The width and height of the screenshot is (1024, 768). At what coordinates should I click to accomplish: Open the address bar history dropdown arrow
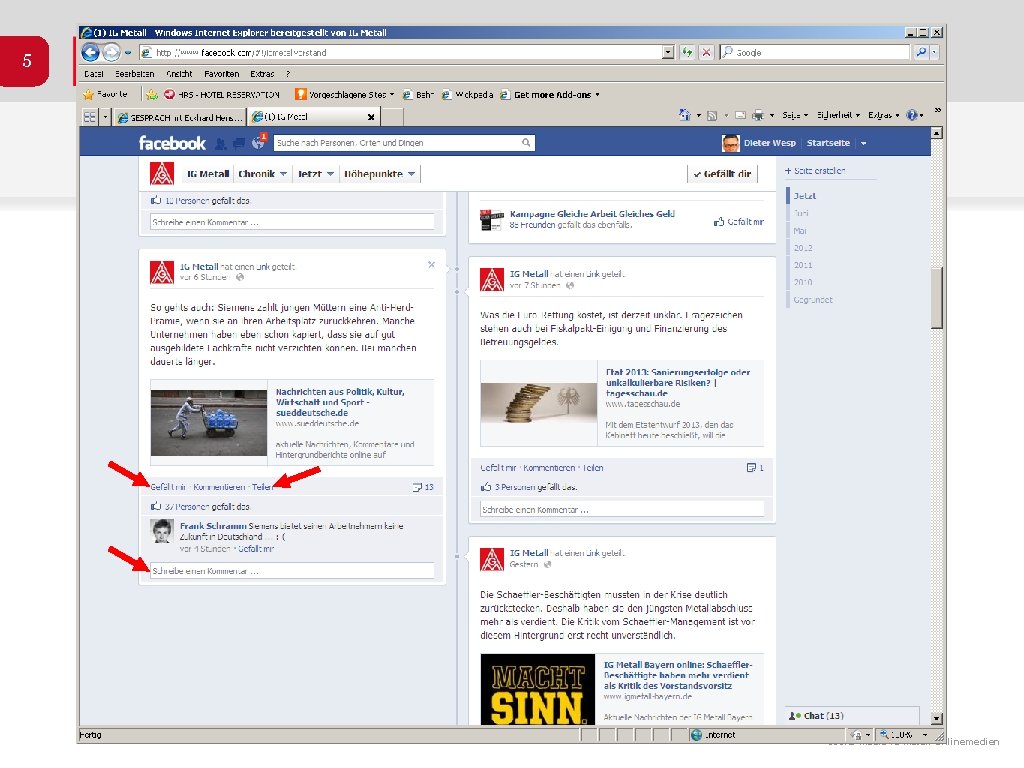(667, 52)
